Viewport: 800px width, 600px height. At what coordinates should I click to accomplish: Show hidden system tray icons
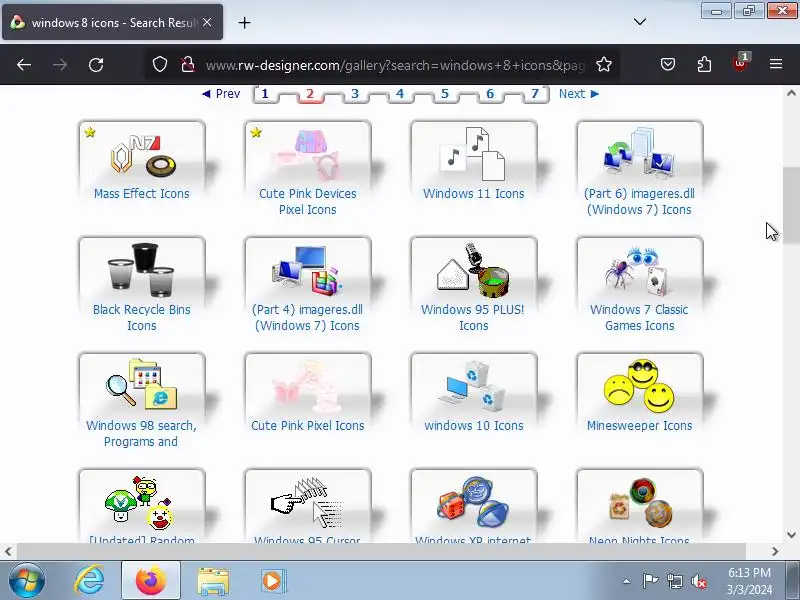tap(626, 581)
